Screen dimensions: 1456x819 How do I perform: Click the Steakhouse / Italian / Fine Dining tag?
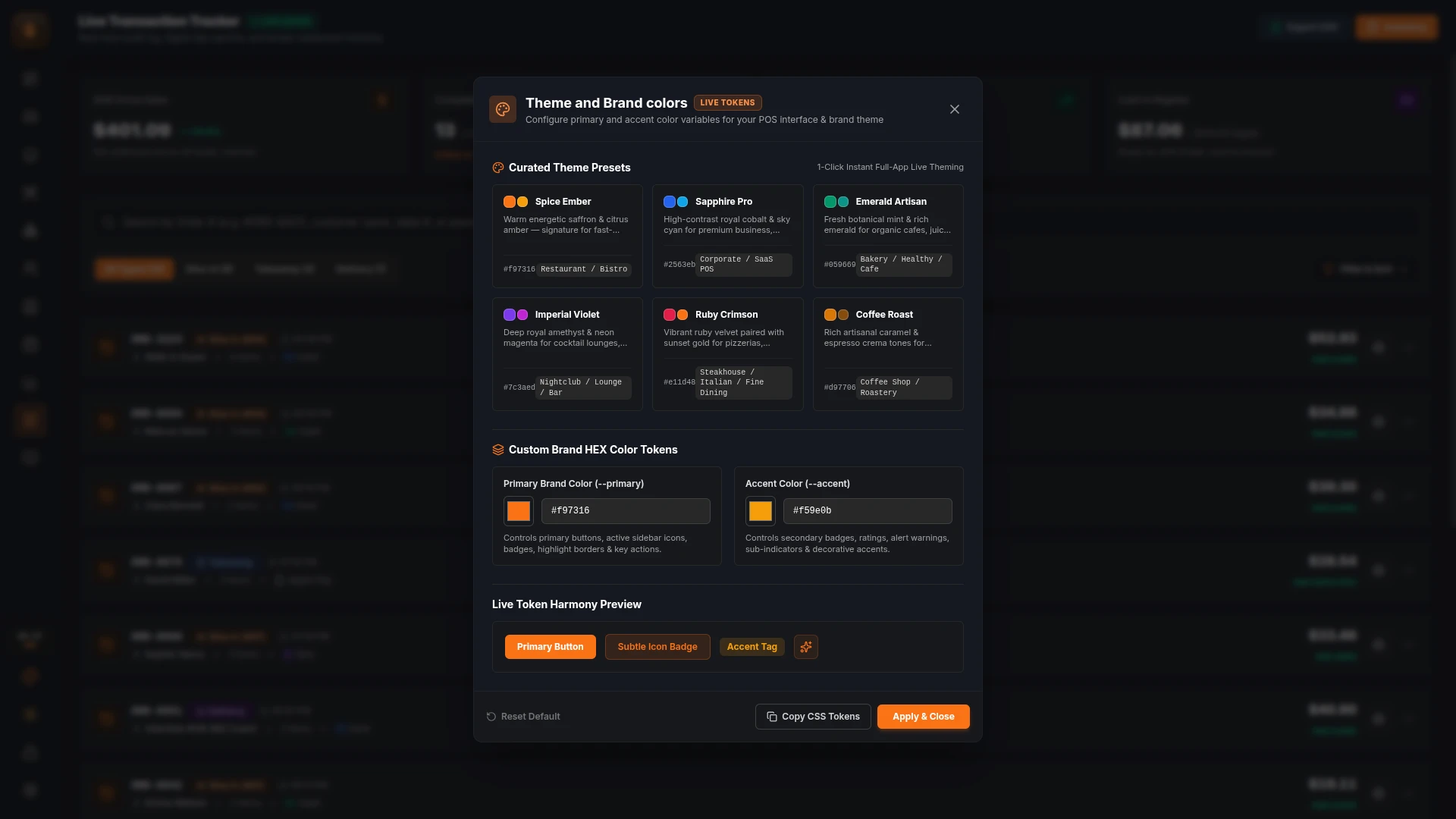point(744,382)
